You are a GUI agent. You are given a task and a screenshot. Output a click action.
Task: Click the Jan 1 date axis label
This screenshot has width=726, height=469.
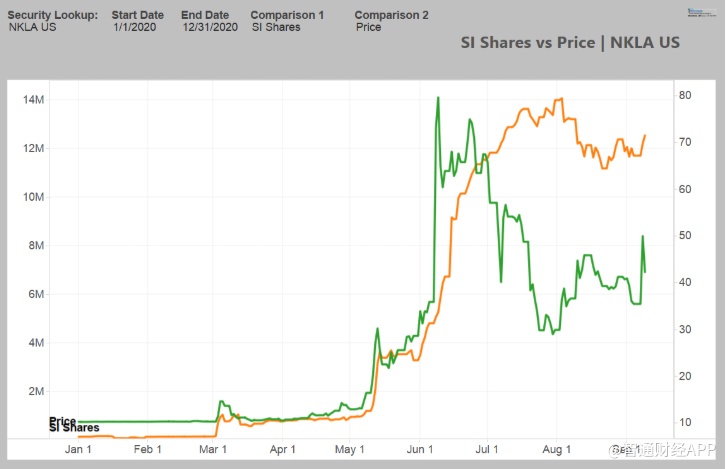click(78, 449)
